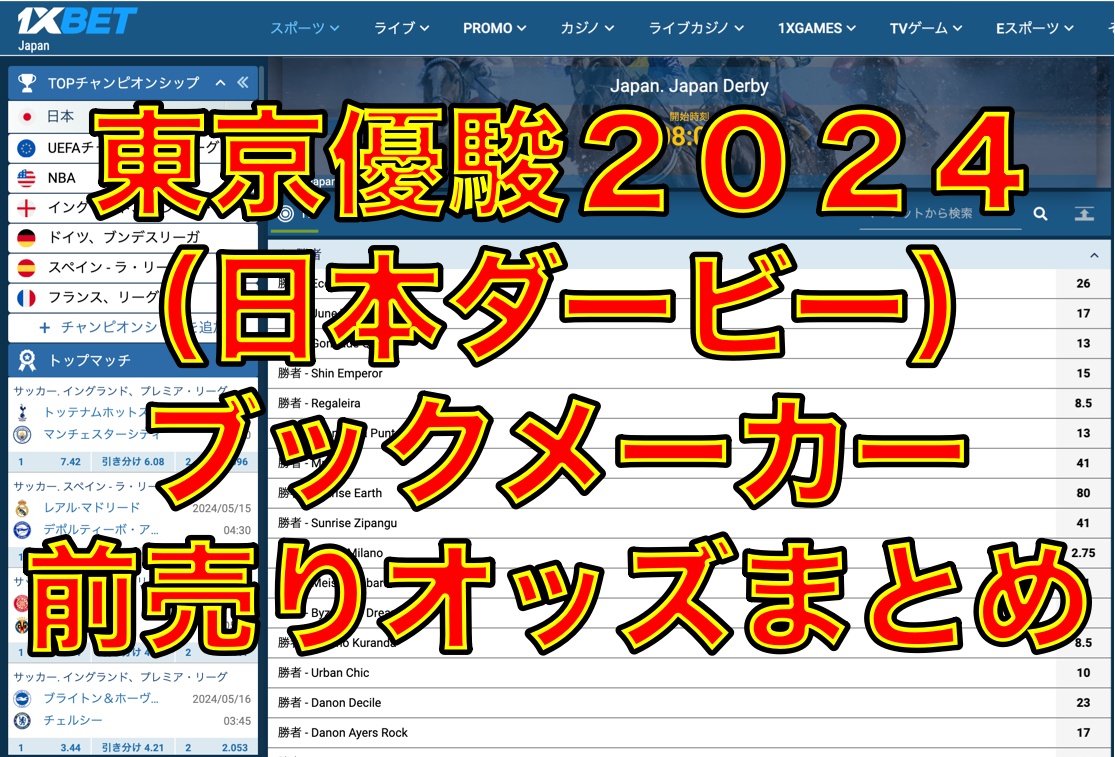
Task: Open the ライブカジノ menu
Action: click(x=695, y=28)
